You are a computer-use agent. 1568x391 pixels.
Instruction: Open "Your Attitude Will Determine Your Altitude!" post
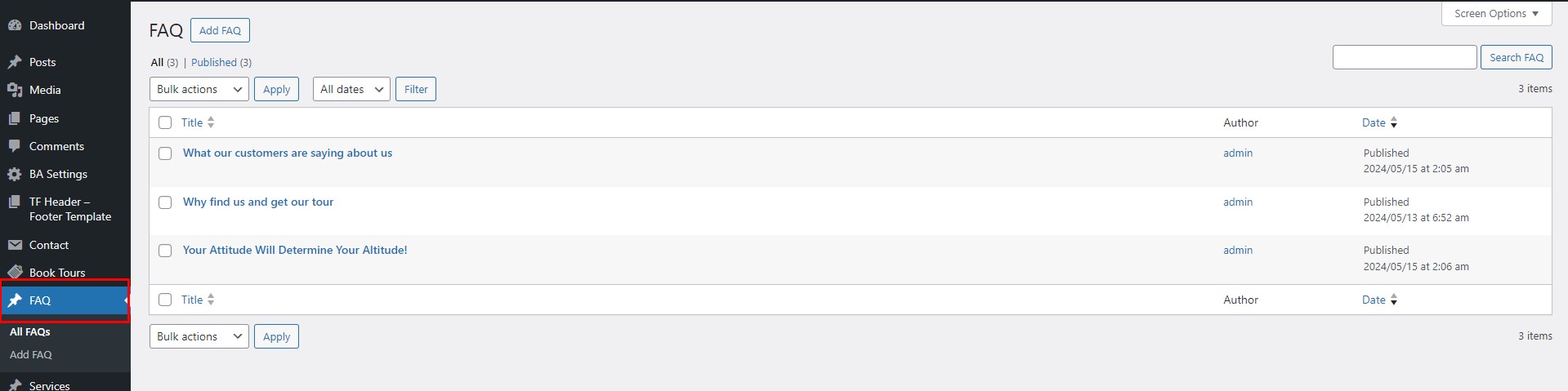point(295,250)
